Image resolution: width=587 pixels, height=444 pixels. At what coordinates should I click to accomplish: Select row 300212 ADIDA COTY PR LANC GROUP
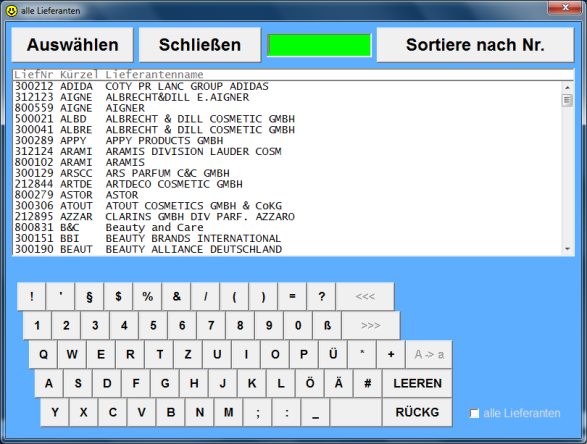(x=288, y=86)
